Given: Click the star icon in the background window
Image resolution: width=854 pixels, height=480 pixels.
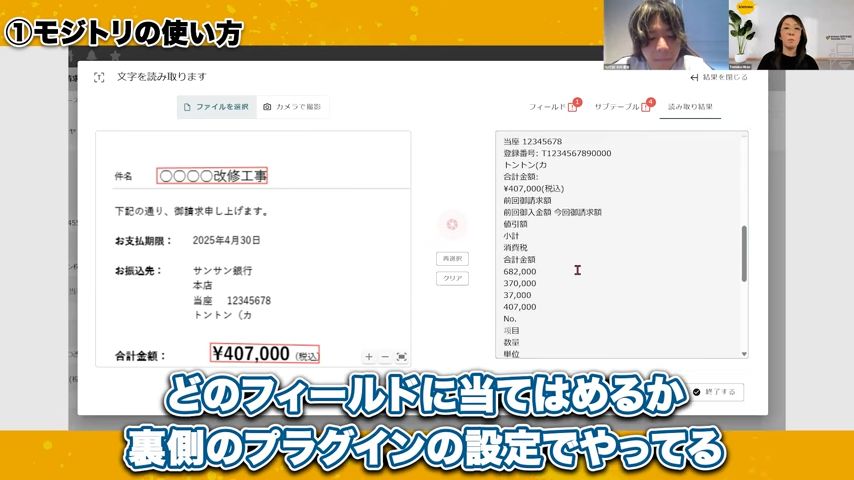Looking at the screenshot, I should pyautogui.click(x=115, y=55).
